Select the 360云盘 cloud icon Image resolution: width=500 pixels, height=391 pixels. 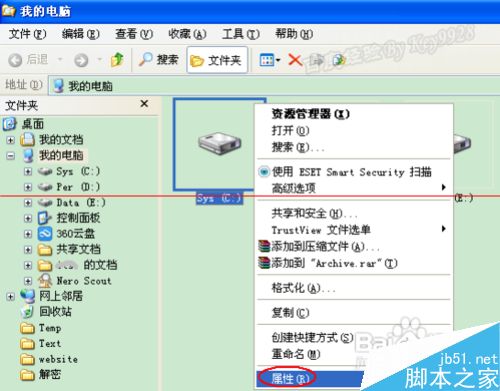pyautogui.click(x=45, y=234)
